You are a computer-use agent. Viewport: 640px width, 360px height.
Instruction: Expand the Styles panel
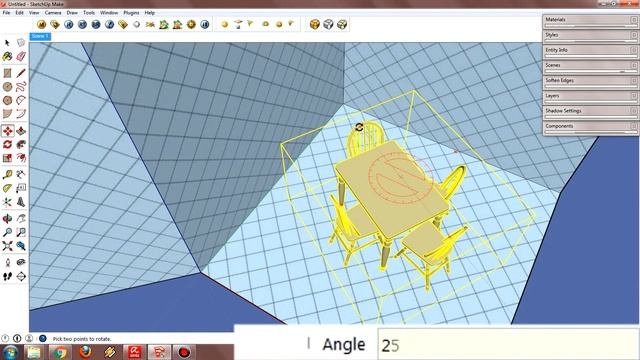pyautogui.click(x=590, y=36)
